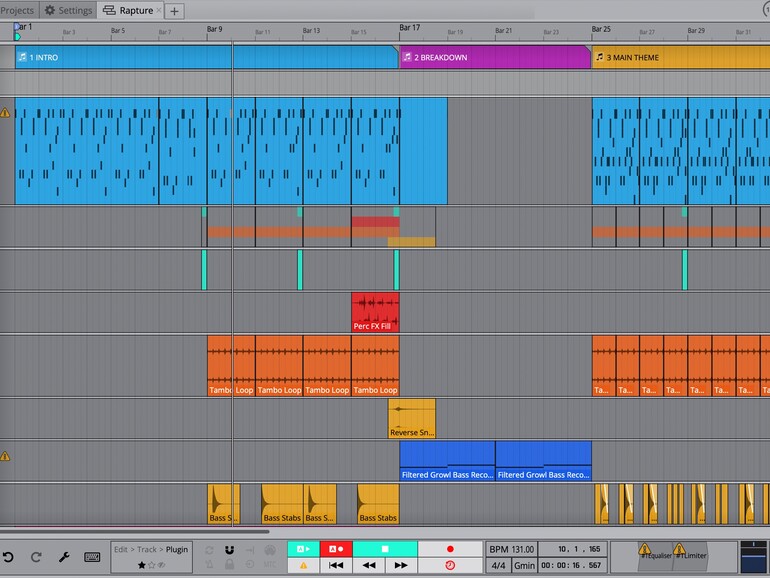Toggle MTC sync
This screenshot has height=578, width=770.
point(270,564)
